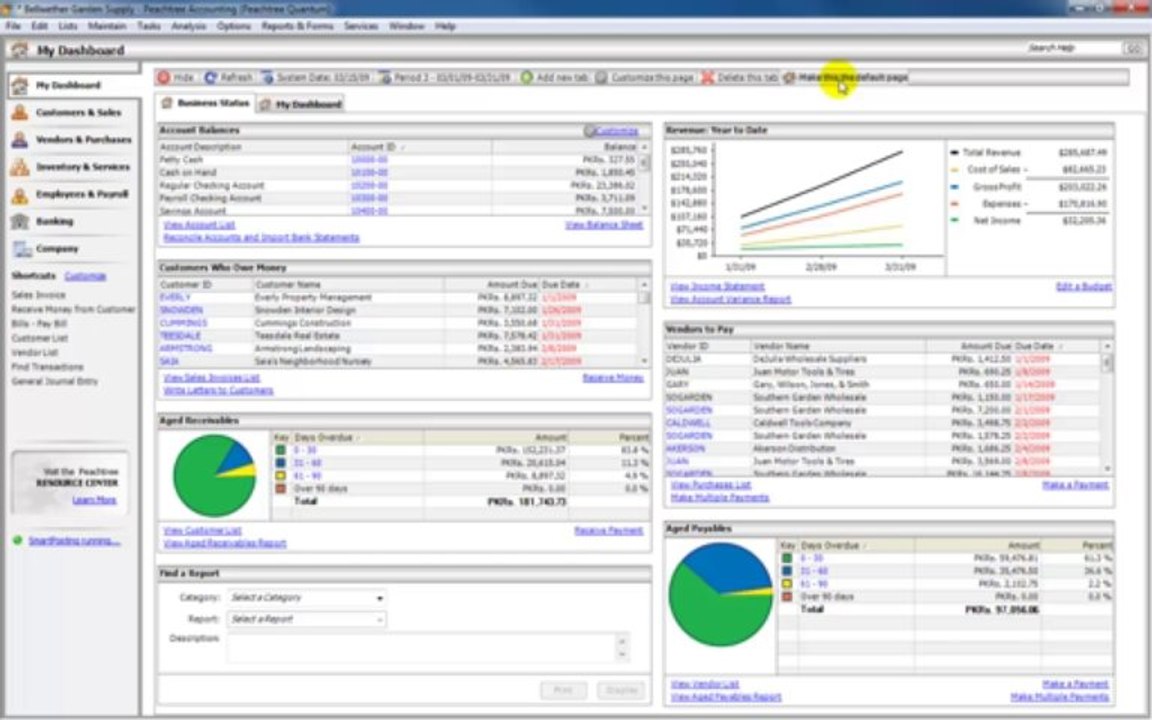Click Add new tab in the toolbar
Image resolution: width=1152 pixels, height=720 pixels.
pyautogui.click(x=555, y=77)
